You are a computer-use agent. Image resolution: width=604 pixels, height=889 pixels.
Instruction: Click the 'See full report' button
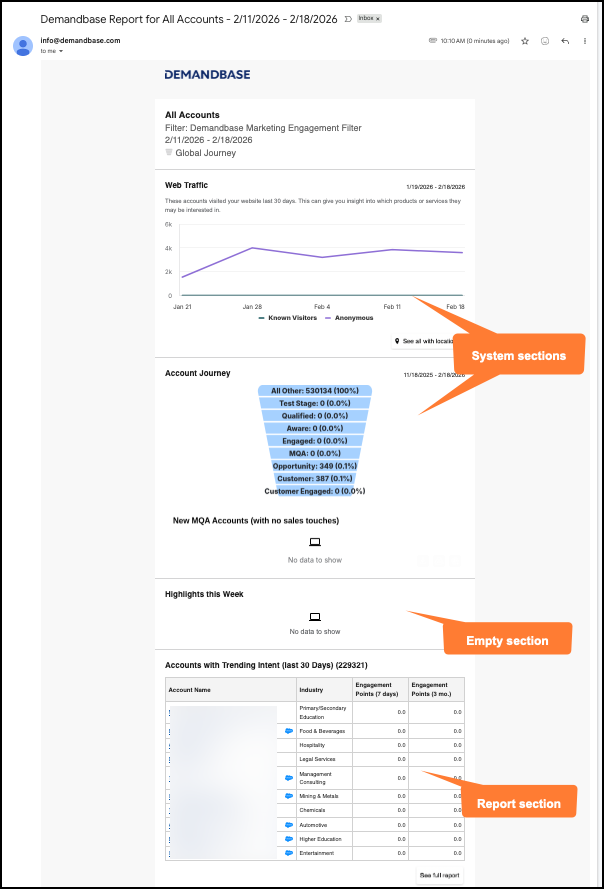[x=440, y=875]
